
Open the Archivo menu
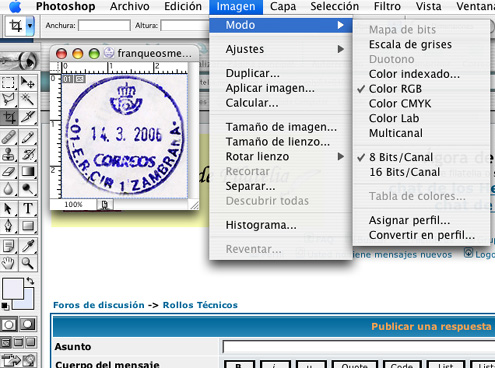(x=130, y=6)
